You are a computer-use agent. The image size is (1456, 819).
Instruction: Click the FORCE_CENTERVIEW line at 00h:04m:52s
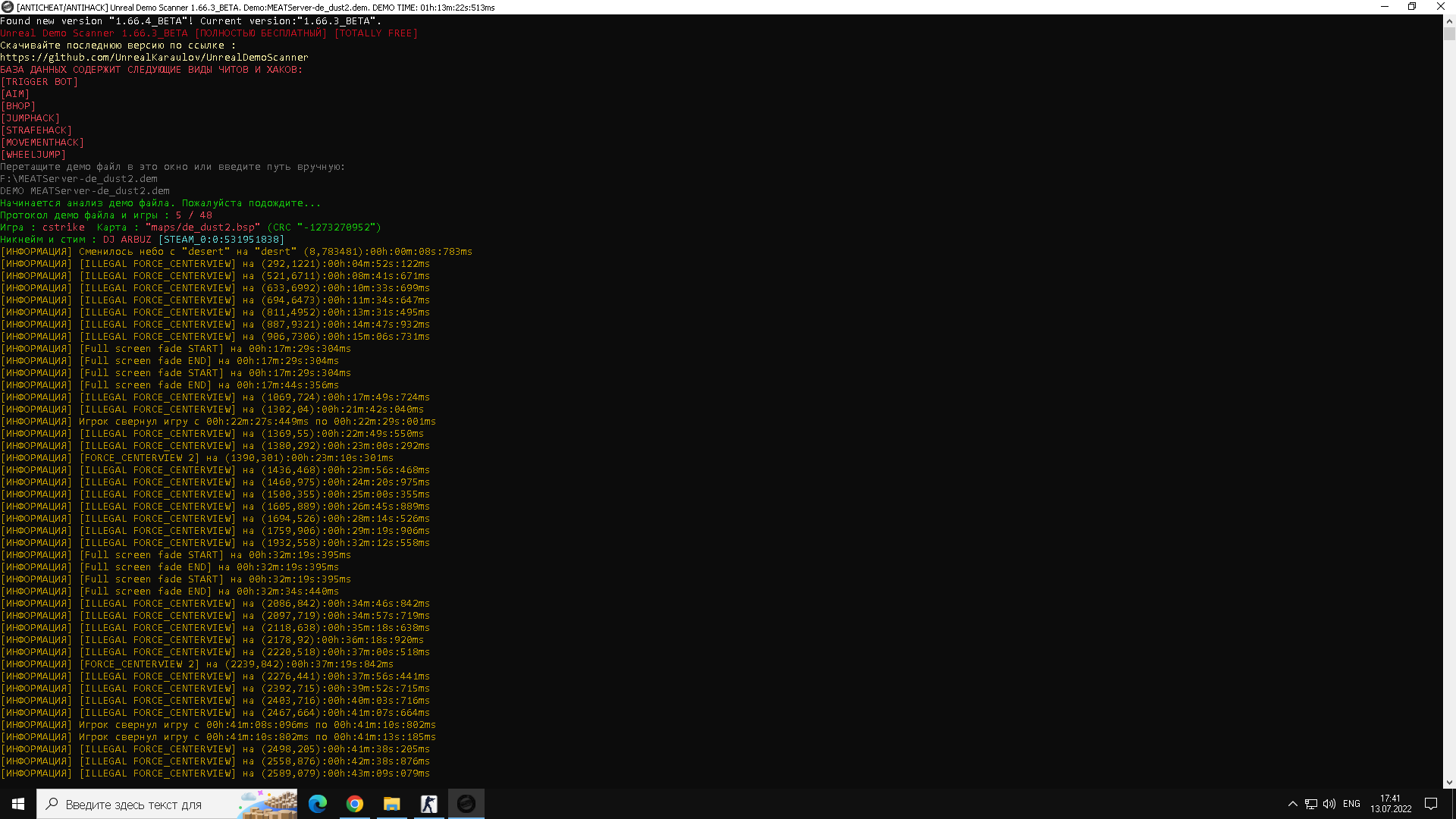coord(215,264)
